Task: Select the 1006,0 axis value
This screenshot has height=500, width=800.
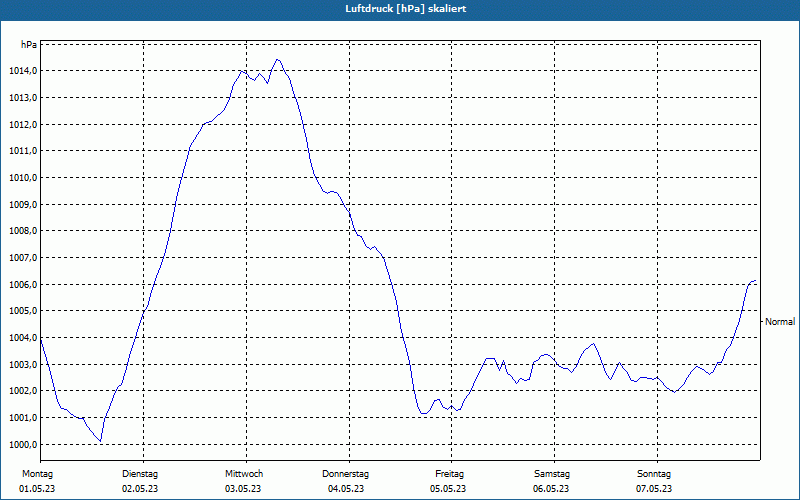Action: [23, 285]
